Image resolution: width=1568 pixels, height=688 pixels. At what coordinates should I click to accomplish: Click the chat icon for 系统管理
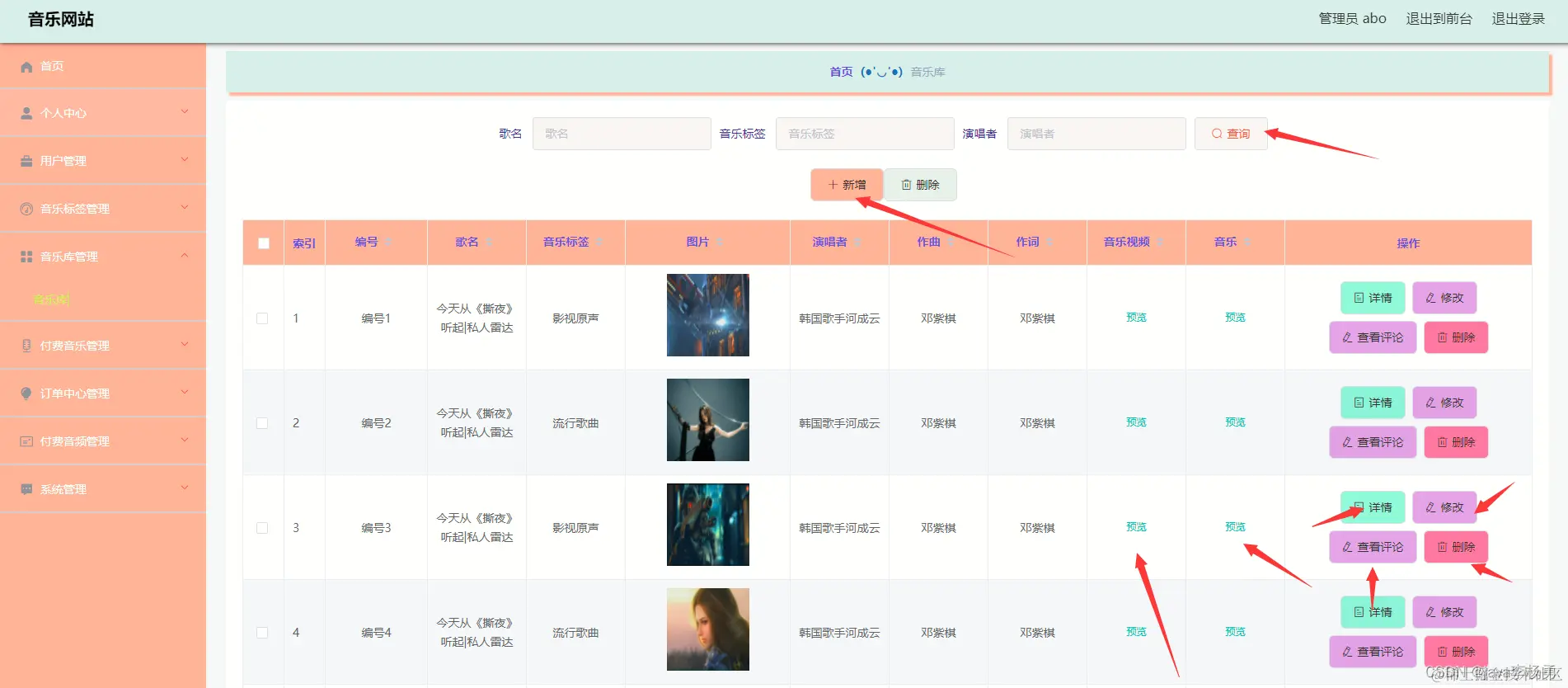[x=26, y=489]
